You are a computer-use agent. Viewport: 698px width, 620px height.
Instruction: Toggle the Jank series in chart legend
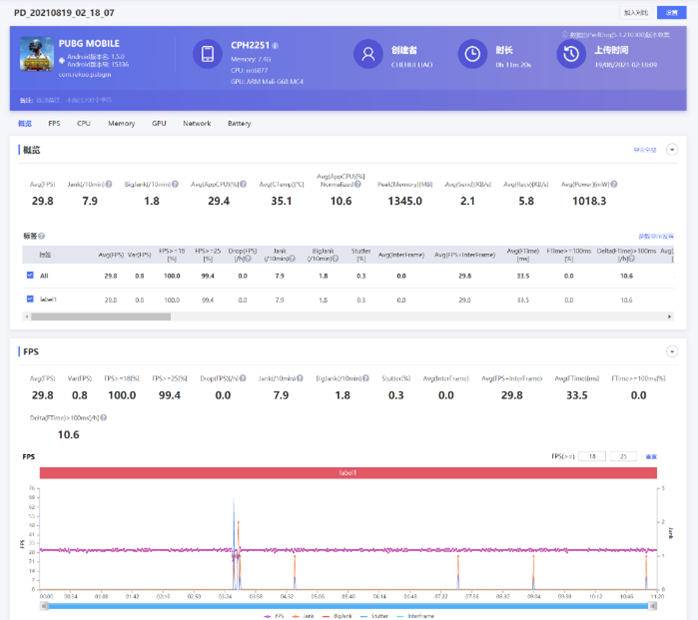(301, 615)
